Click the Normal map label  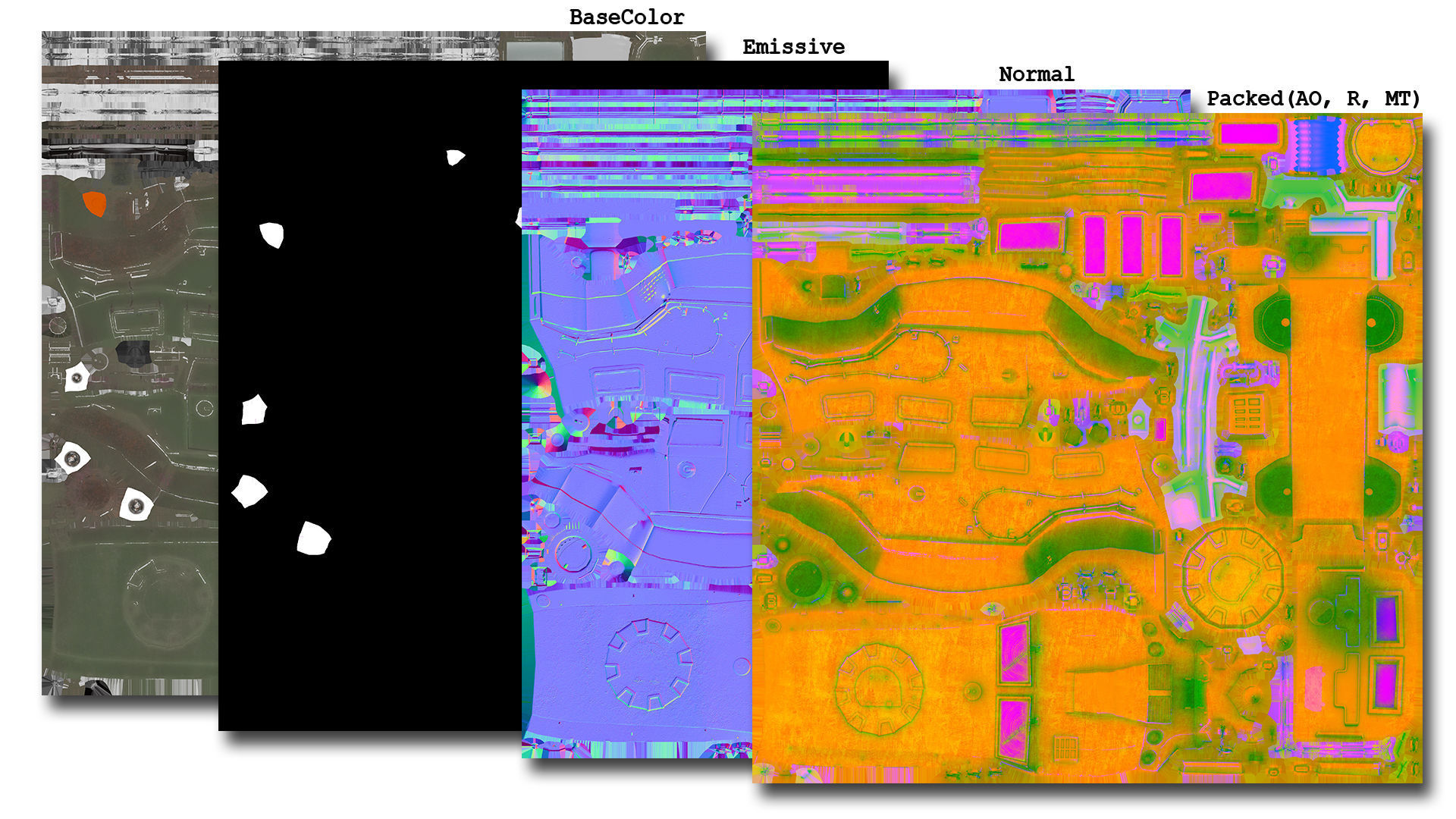1036,74
